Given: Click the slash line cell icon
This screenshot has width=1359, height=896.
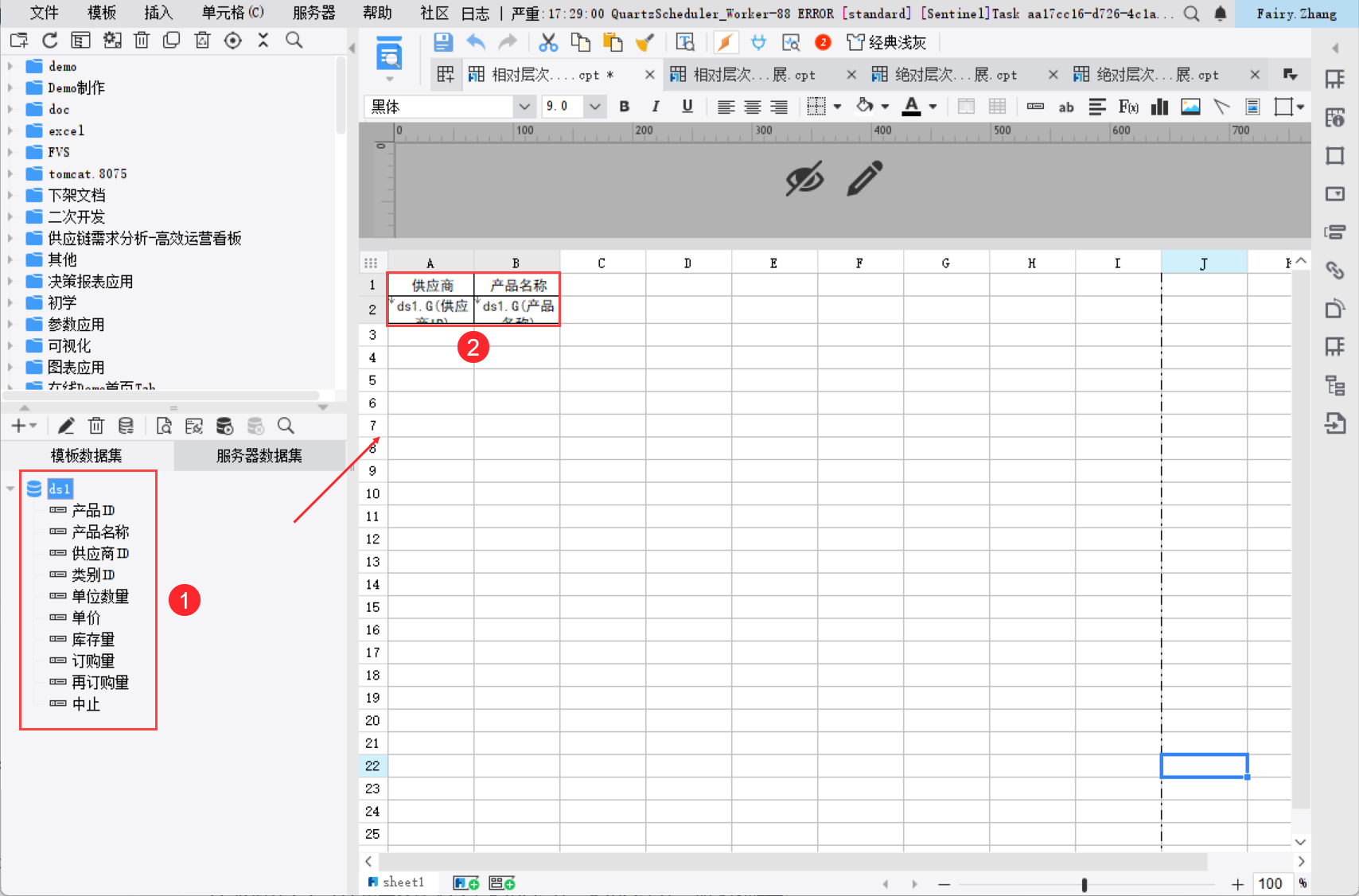Looking at the screenshot, I should coord(1221,107).
